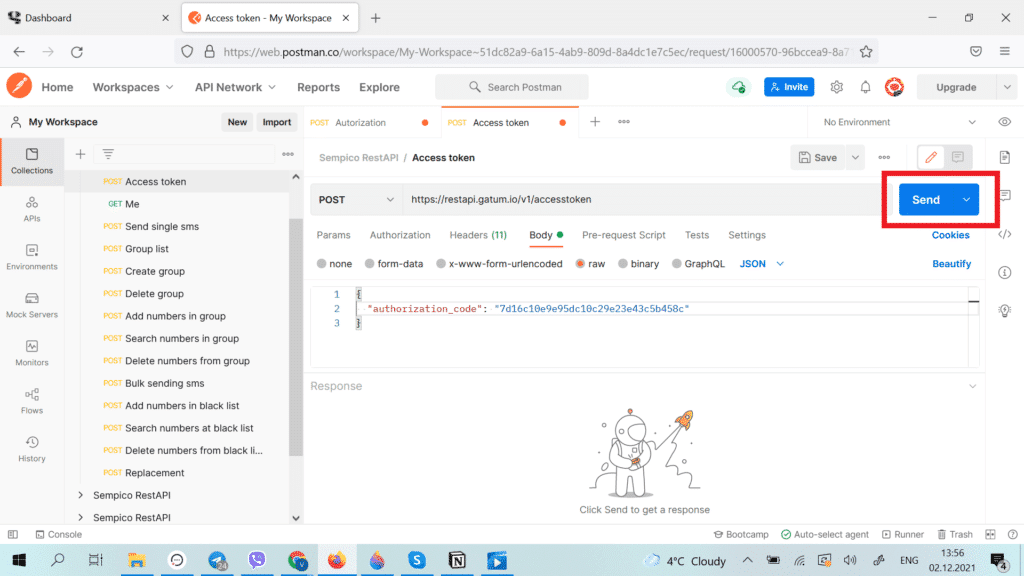Open the Monitors sidebar panel

(31, 353)
